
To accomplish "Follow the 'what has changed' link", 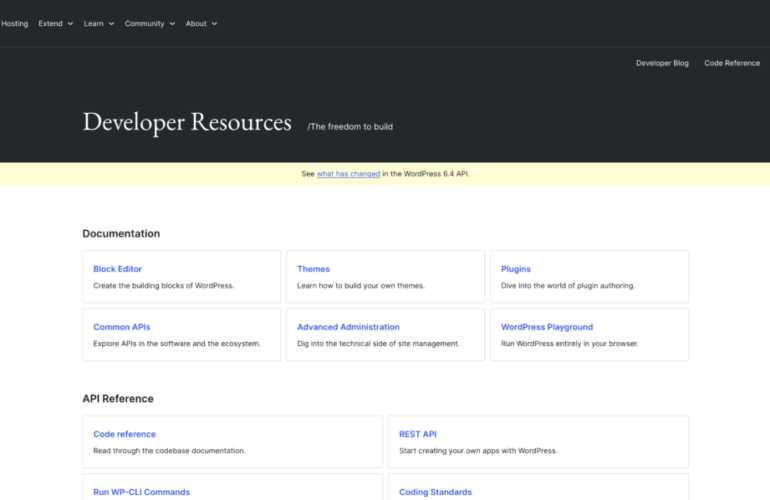I will (348, 174).
